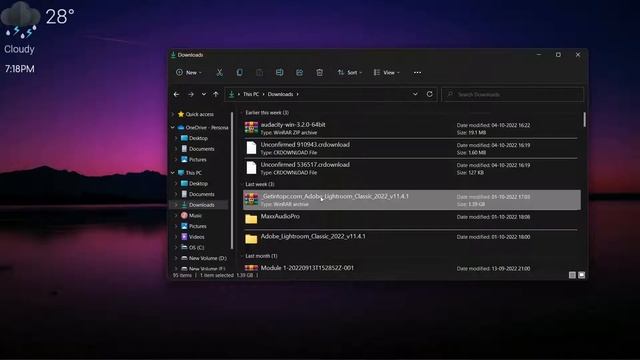Open the New dropdown button
Screen dimensions: 640x360
tap(189, 72)
